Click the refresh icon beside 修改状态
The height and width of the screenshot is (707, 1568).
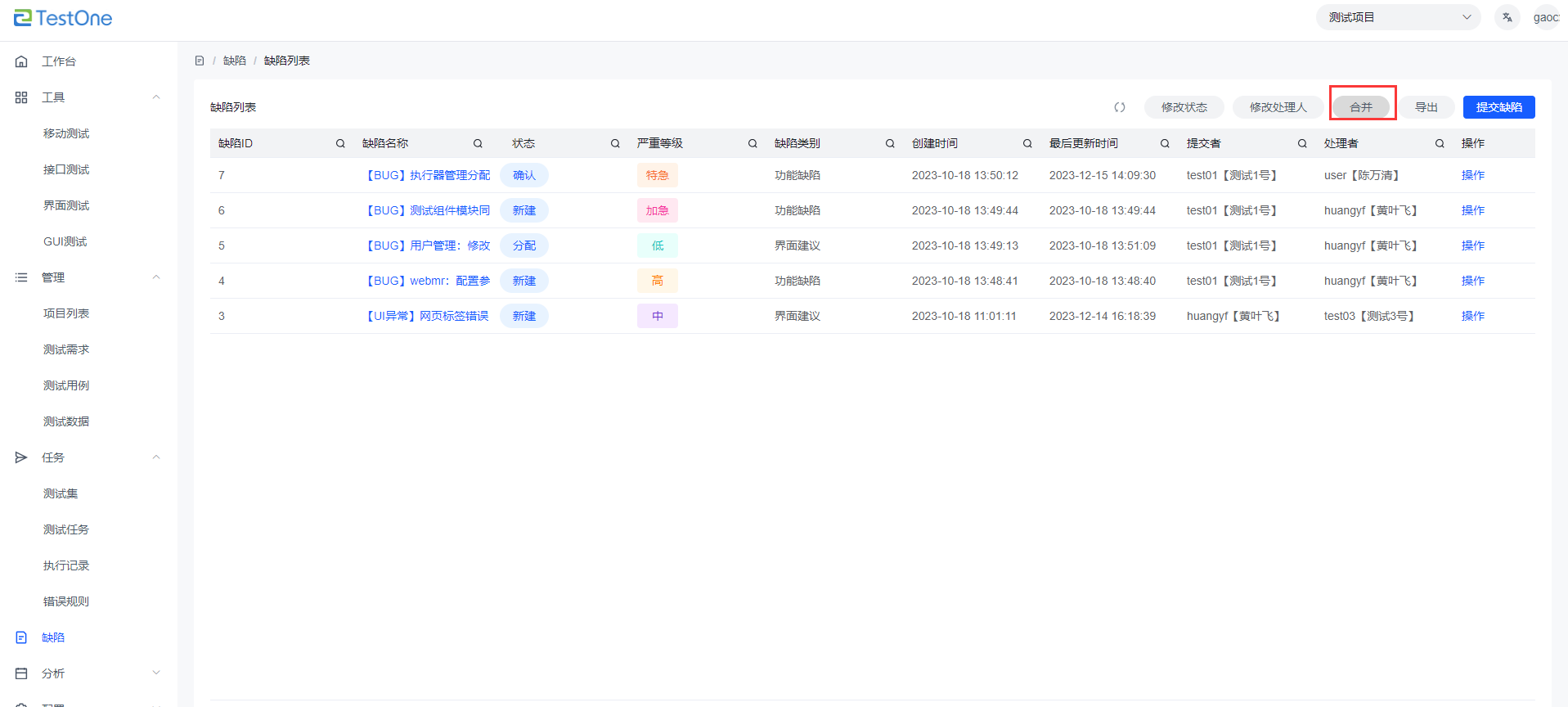tap(1119, 107)
